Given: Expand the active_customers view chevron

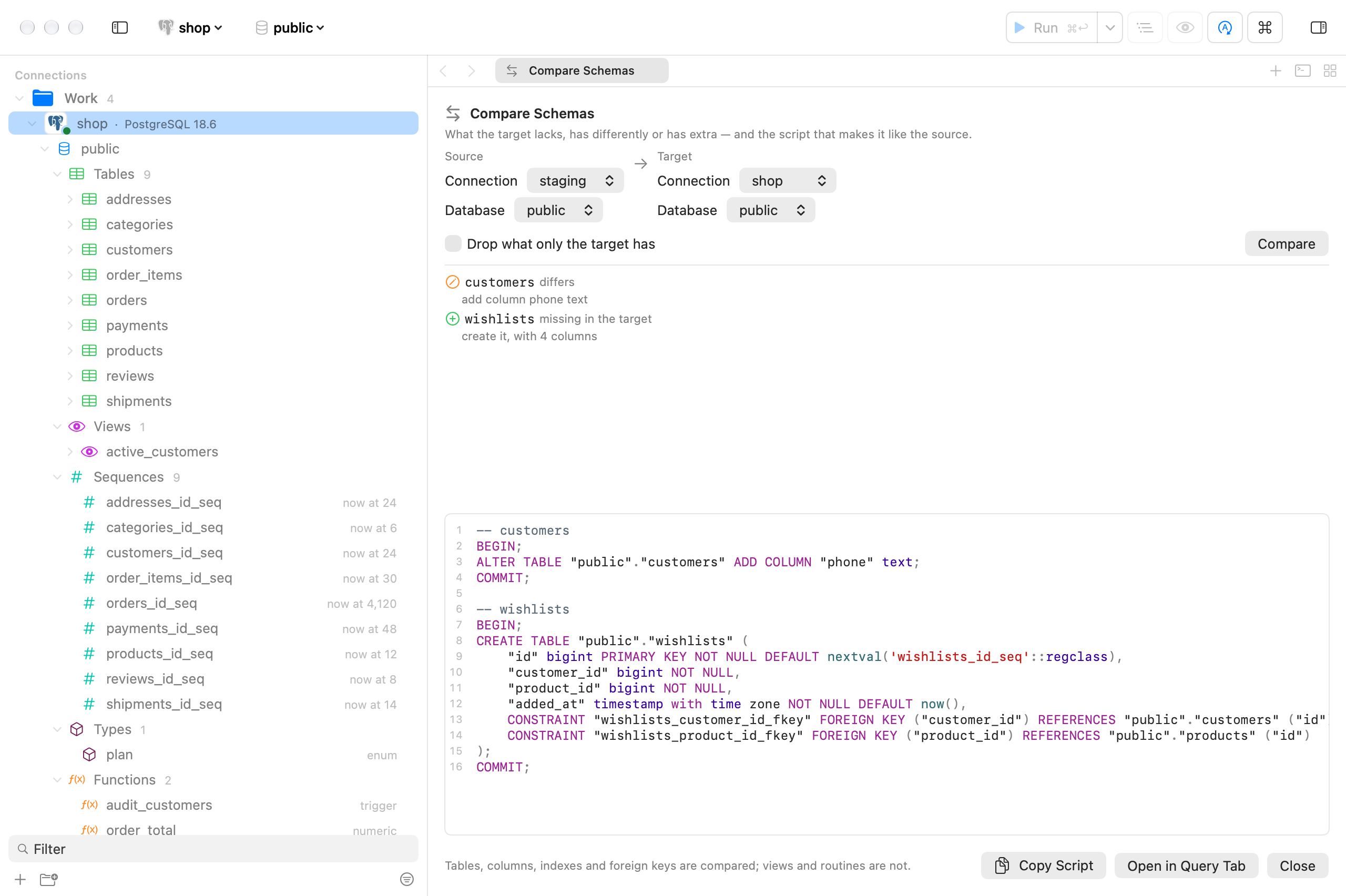Looking at the screenshot, I should [x=70, y=452].
